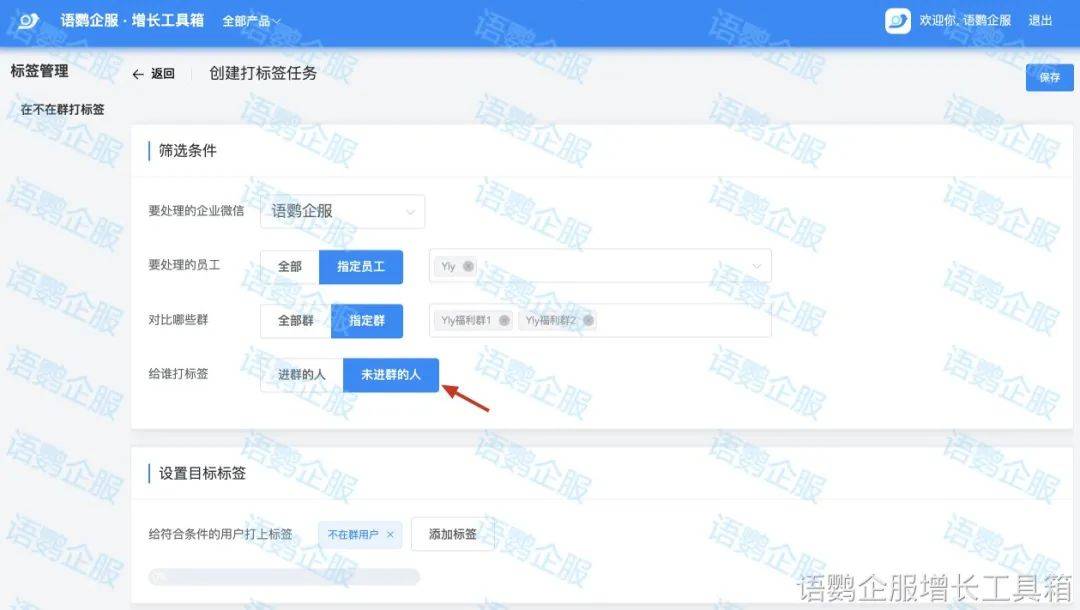Remove the Yly福利群2 tag via its x icon
The height and width of the screenshot is (610, 1080).
588,320
